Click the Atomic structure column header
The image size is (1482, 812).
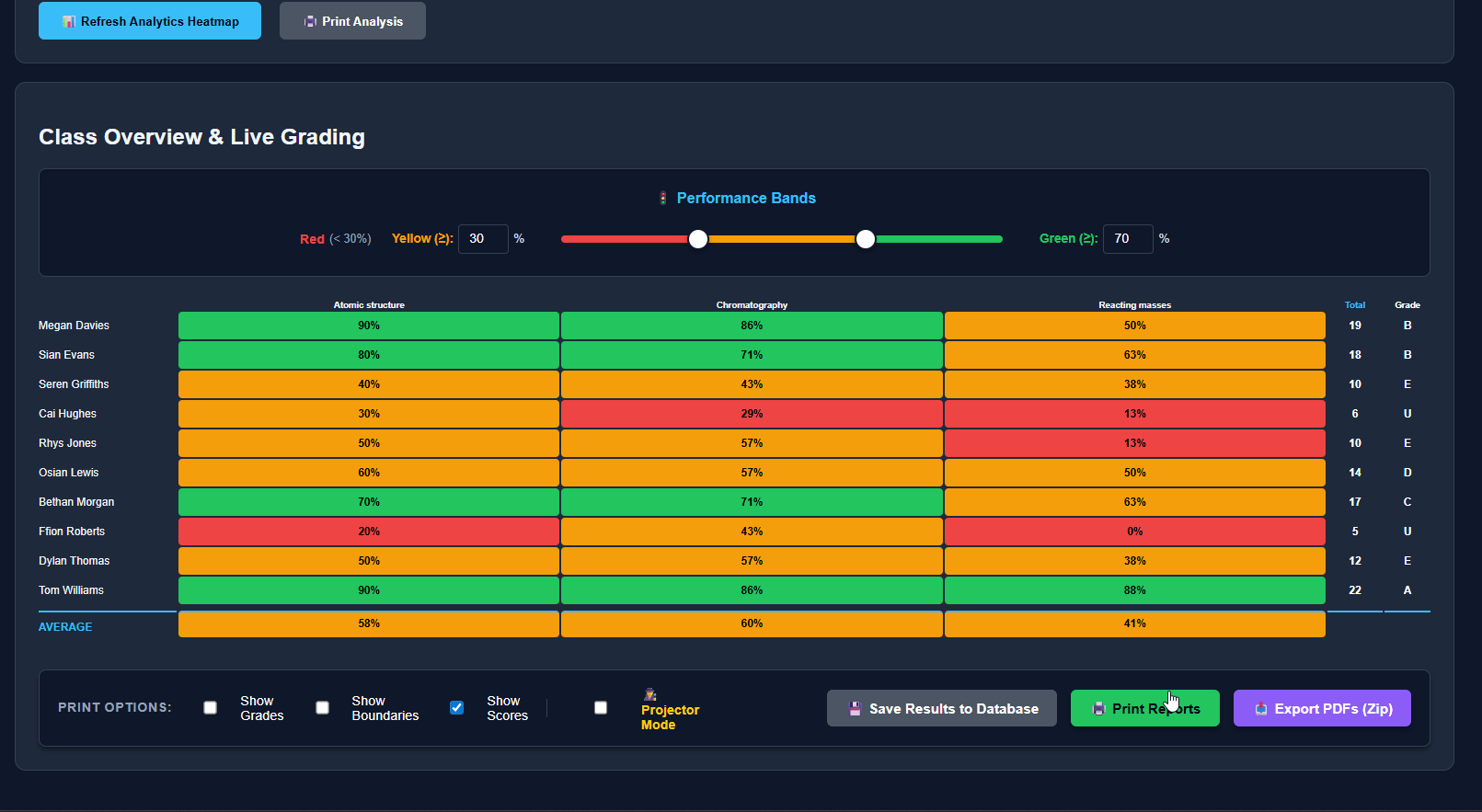point(369,304)
